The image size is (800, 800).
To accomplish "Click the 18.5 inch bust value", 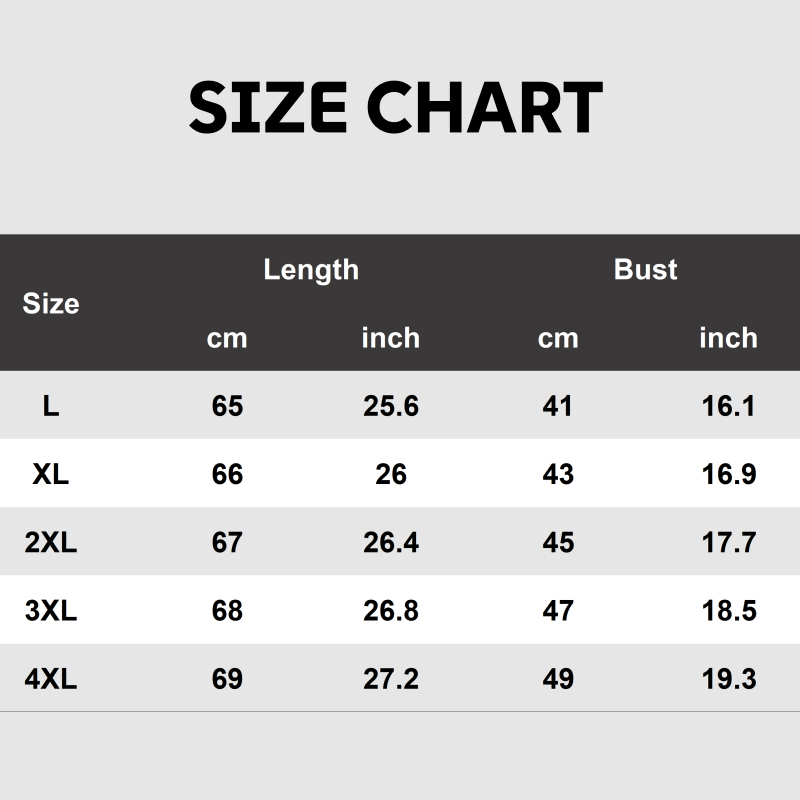I will point(728,611).
